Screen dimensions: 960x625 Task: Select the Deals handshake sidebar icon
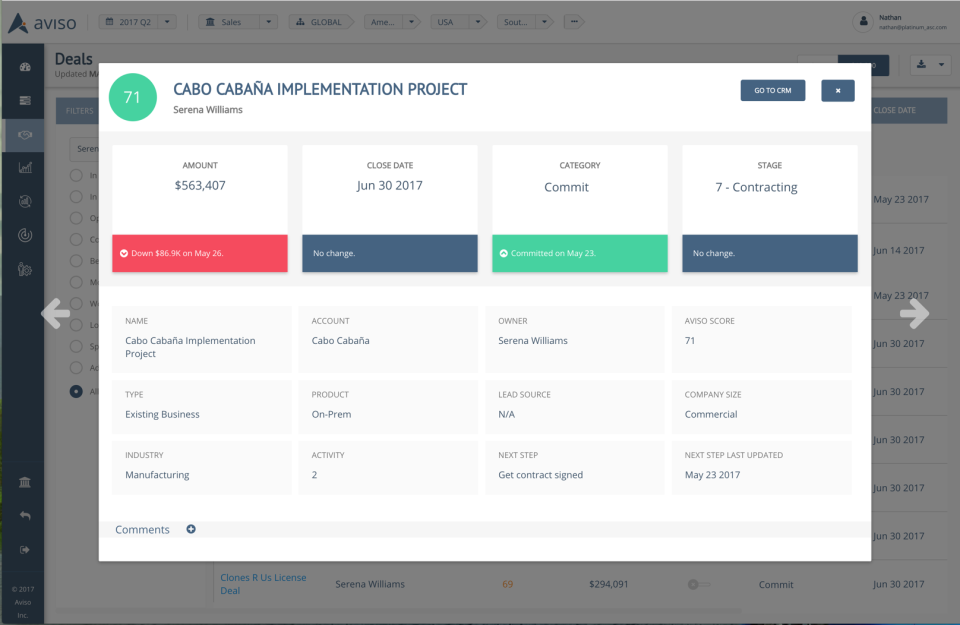(25, 135)
